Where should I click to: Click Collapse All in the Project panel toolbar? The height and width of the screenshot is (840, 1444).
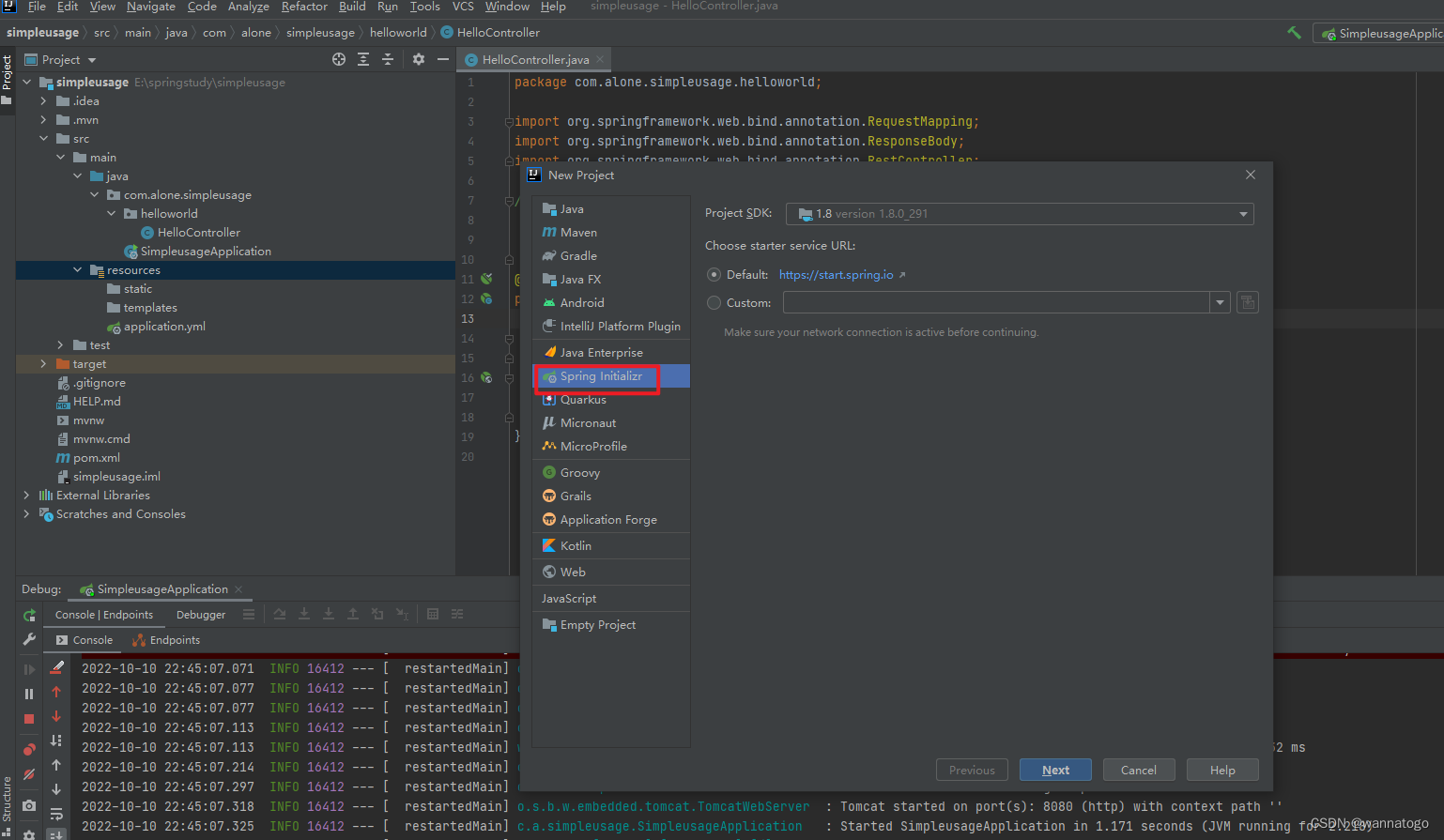pos(388,59)
